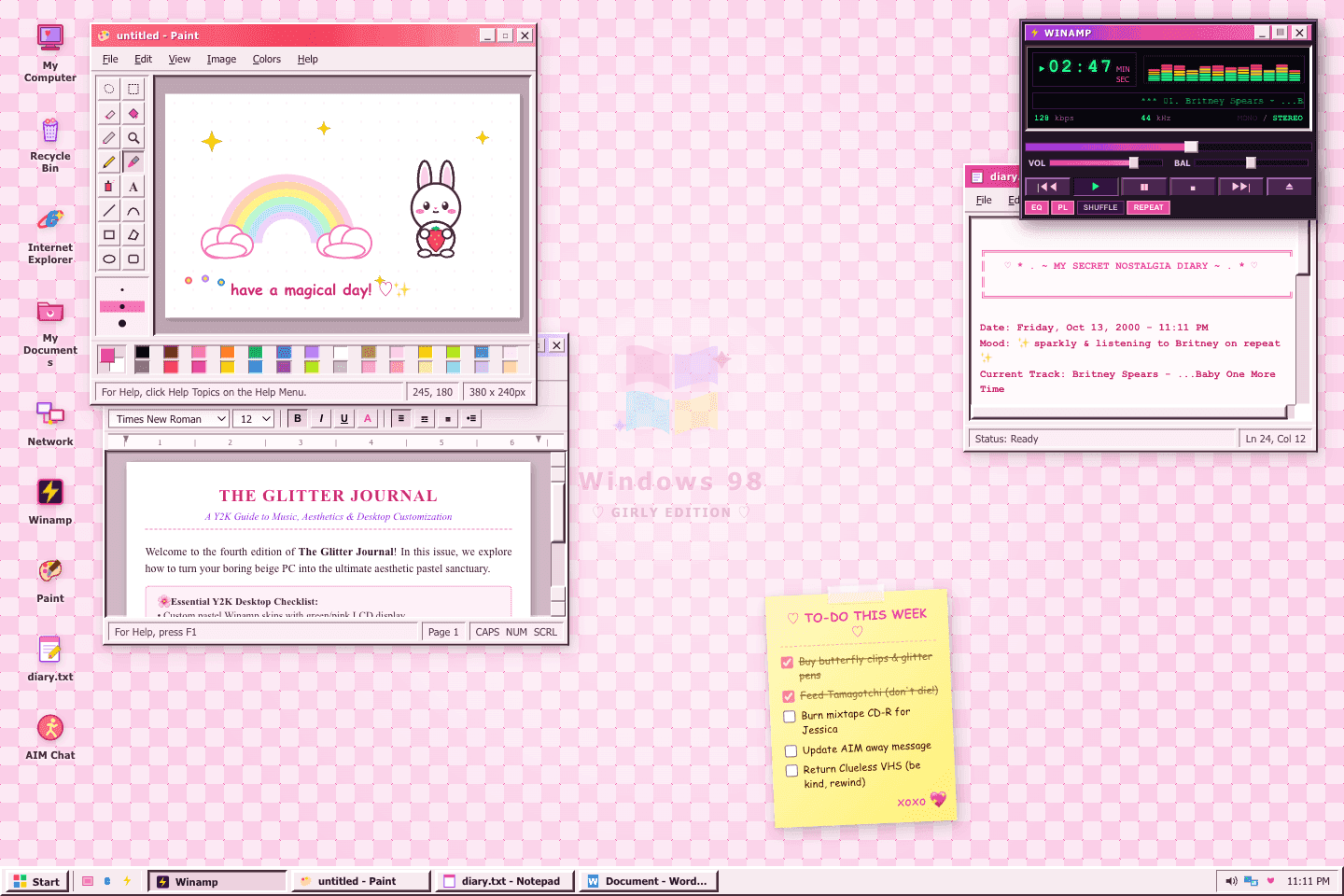Open the Paint File menu
This screenshot has width=1344, height=896.
(x=110, y=59)
